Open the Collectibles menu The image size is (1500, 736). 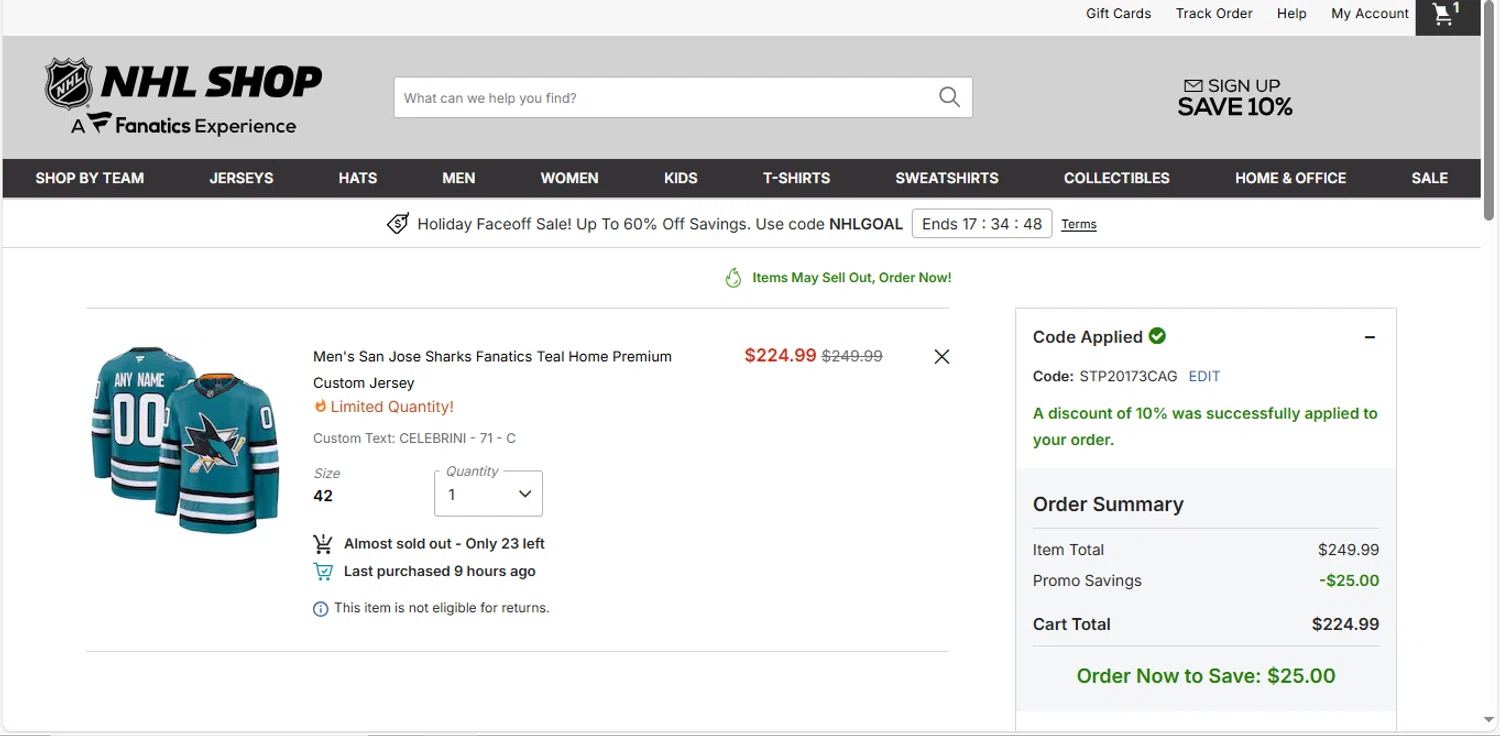tap(1116, 178)
